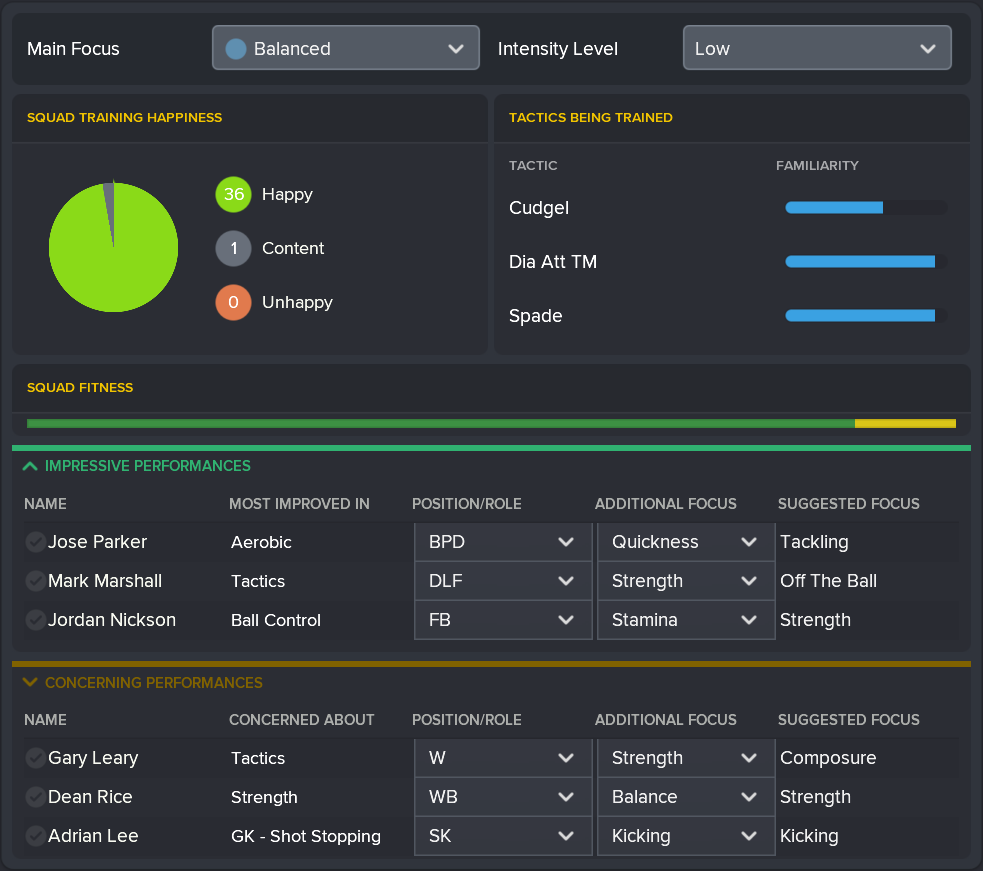Select player name Jordan Nickson
The height and width of the screenshot is (871, 983).
click(x=112, y=620)
